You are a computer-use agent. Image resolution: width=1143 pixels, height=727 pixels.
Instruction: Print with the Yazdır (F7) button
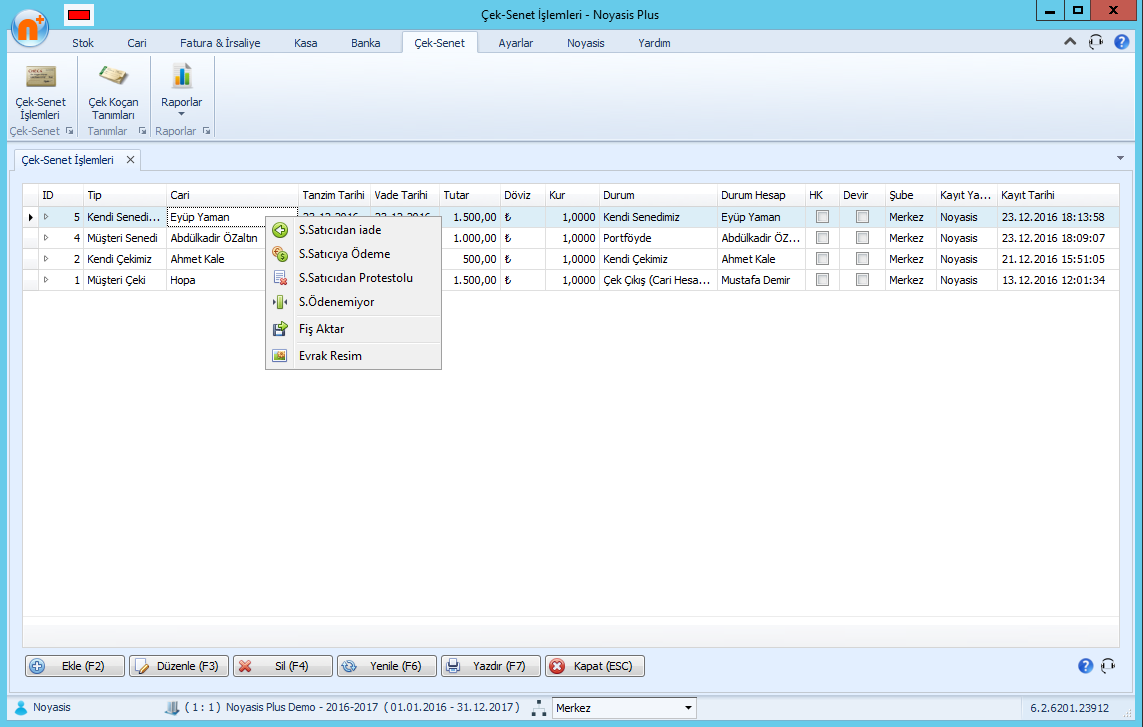pyautogui.click(x=491, y=666)
